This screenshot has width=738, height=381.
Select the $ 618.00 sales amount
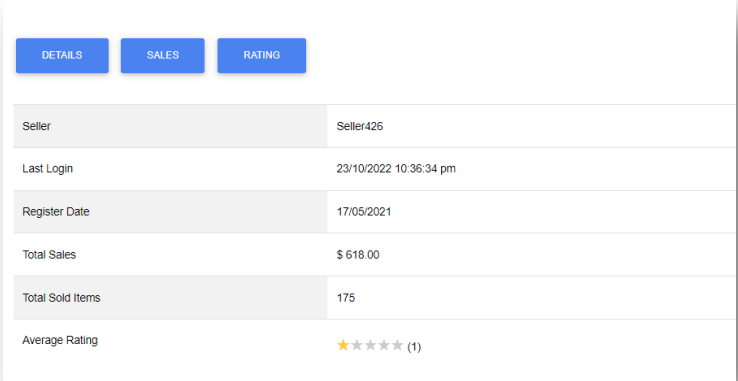(x=358, y=255)
